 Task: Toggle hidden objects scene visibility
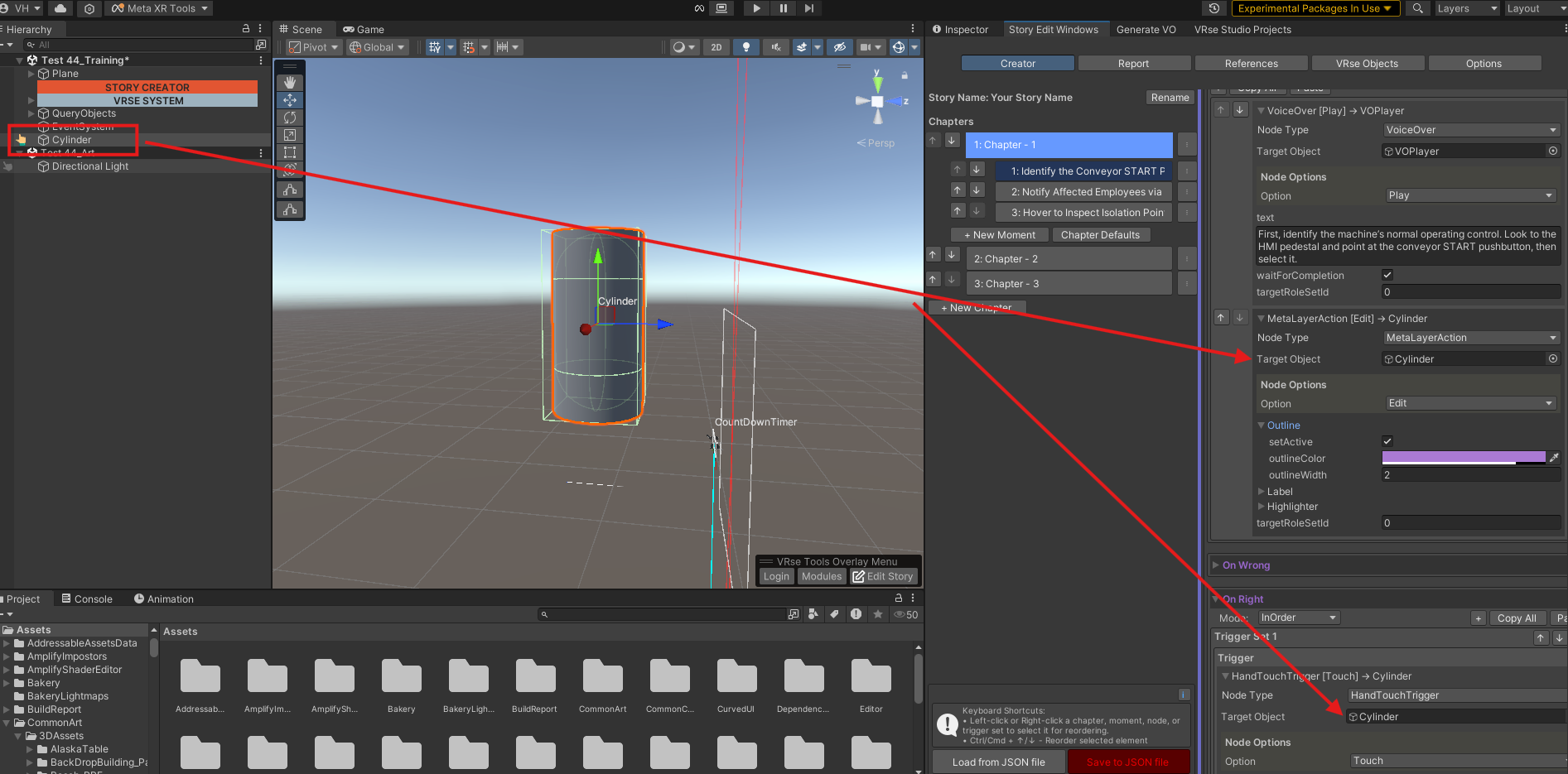(x=840, y=47)
